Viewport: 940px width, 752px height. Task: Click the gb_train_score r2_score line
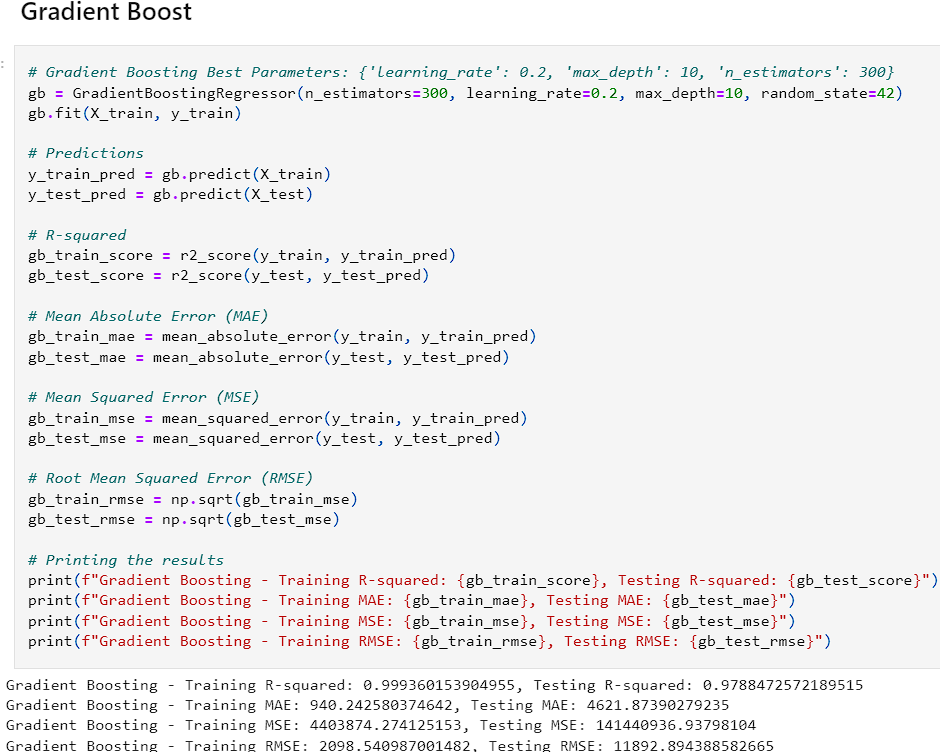(x=242, y=255)
